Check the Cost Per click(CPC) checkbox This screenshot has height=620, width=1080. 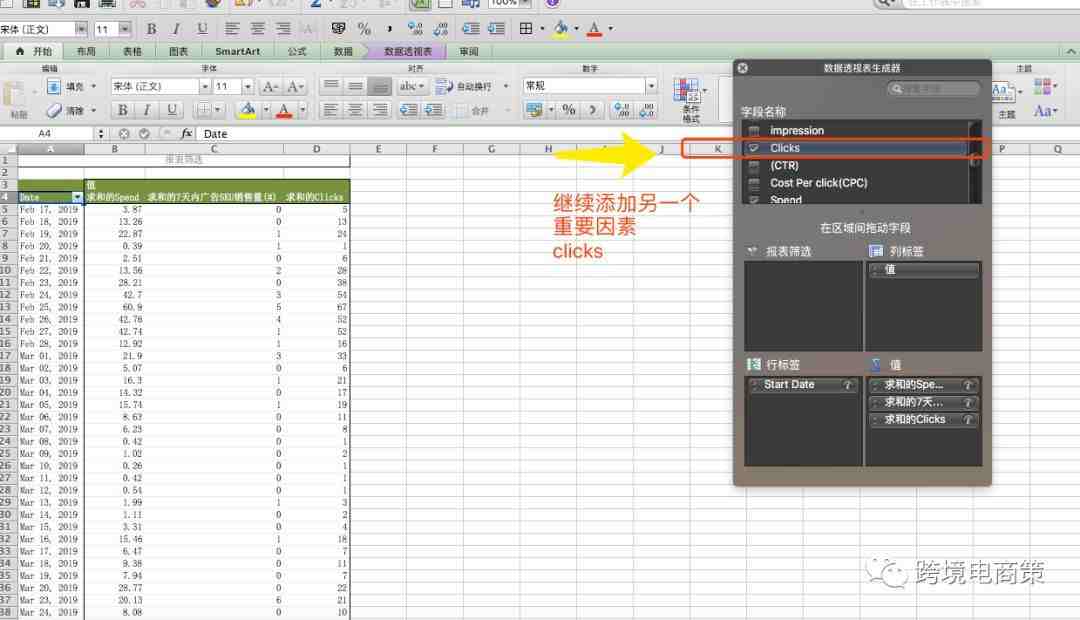(754, 183)
